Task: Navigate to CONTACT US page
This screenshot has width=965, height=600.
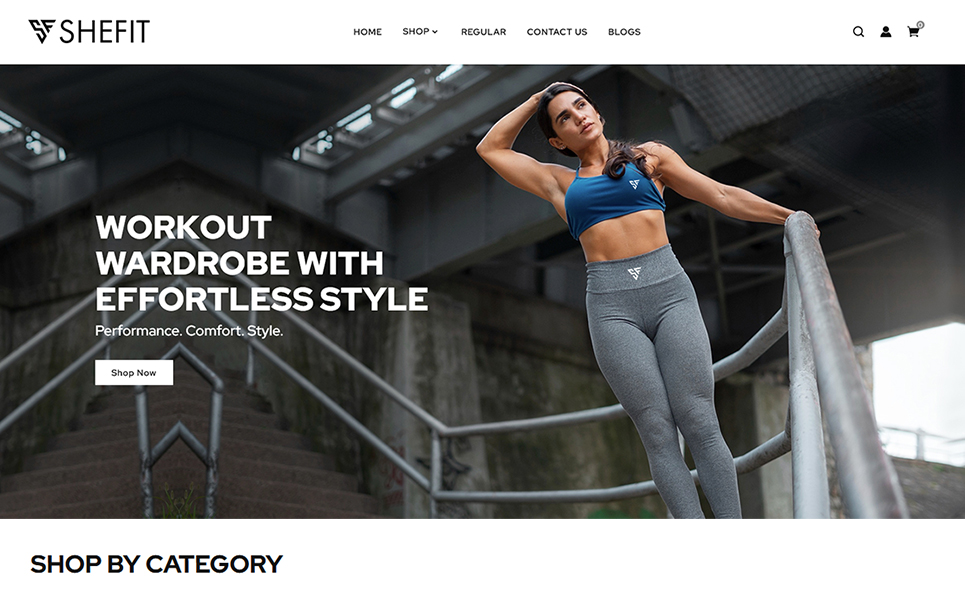Action: 557,32
